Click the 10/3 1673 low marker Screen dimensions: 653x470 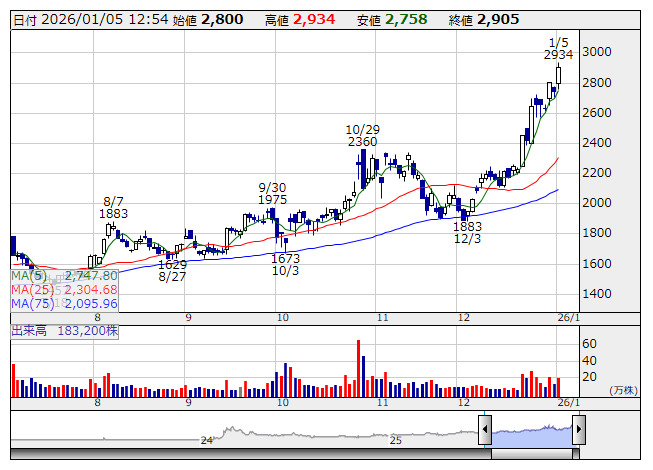pyautogui.click(x=285, y=264)
